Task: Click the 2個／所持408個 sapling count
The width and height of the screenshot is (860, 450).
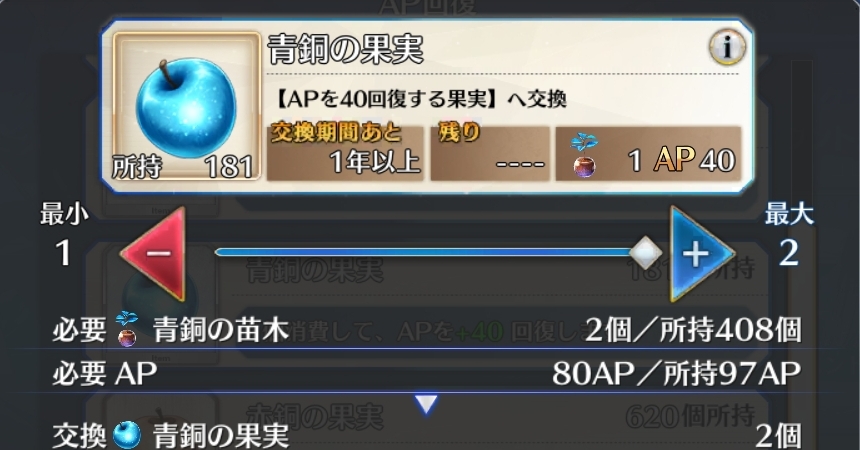Action: 693,330
